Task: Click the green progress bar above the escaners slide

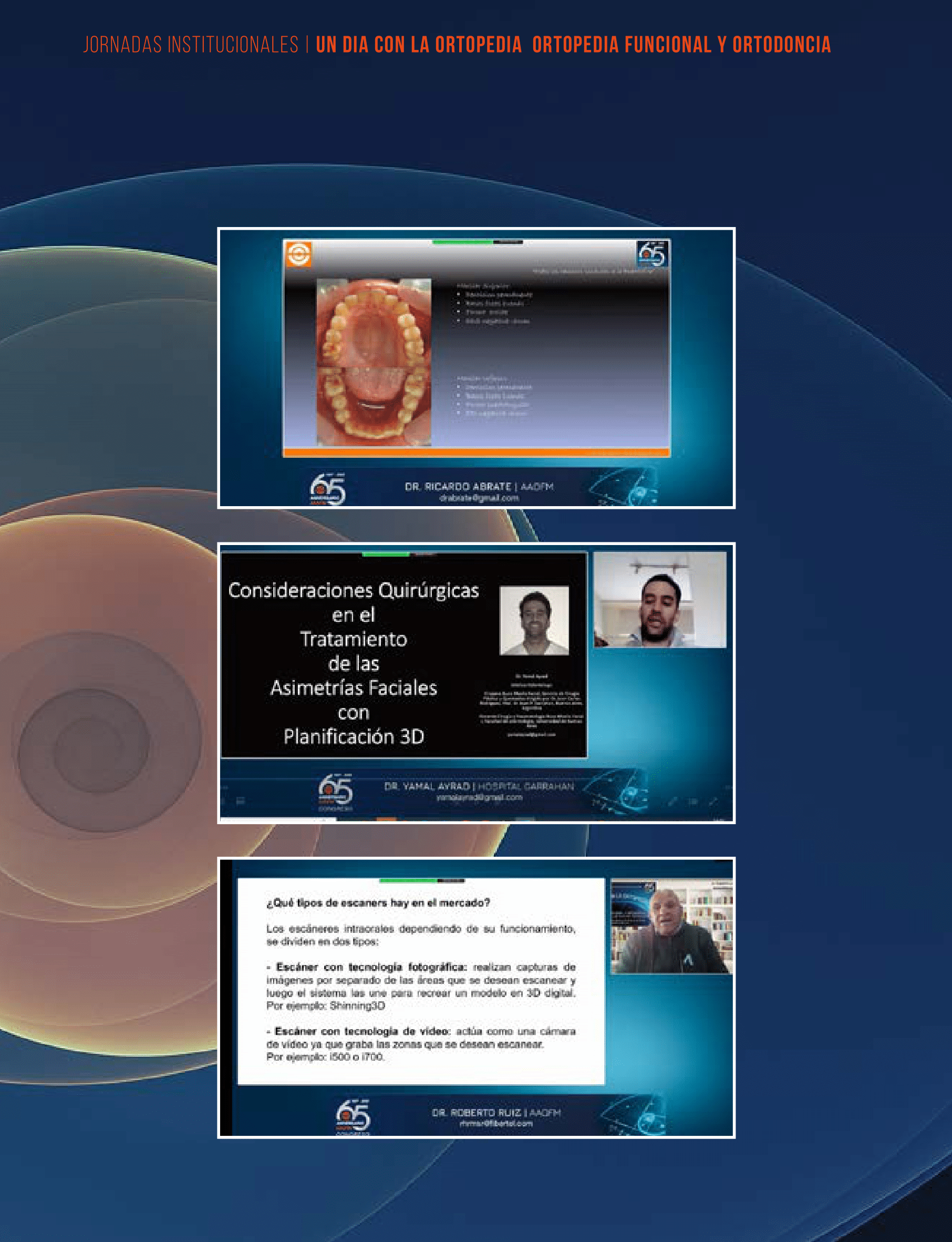Action: (x=408, y=880)
